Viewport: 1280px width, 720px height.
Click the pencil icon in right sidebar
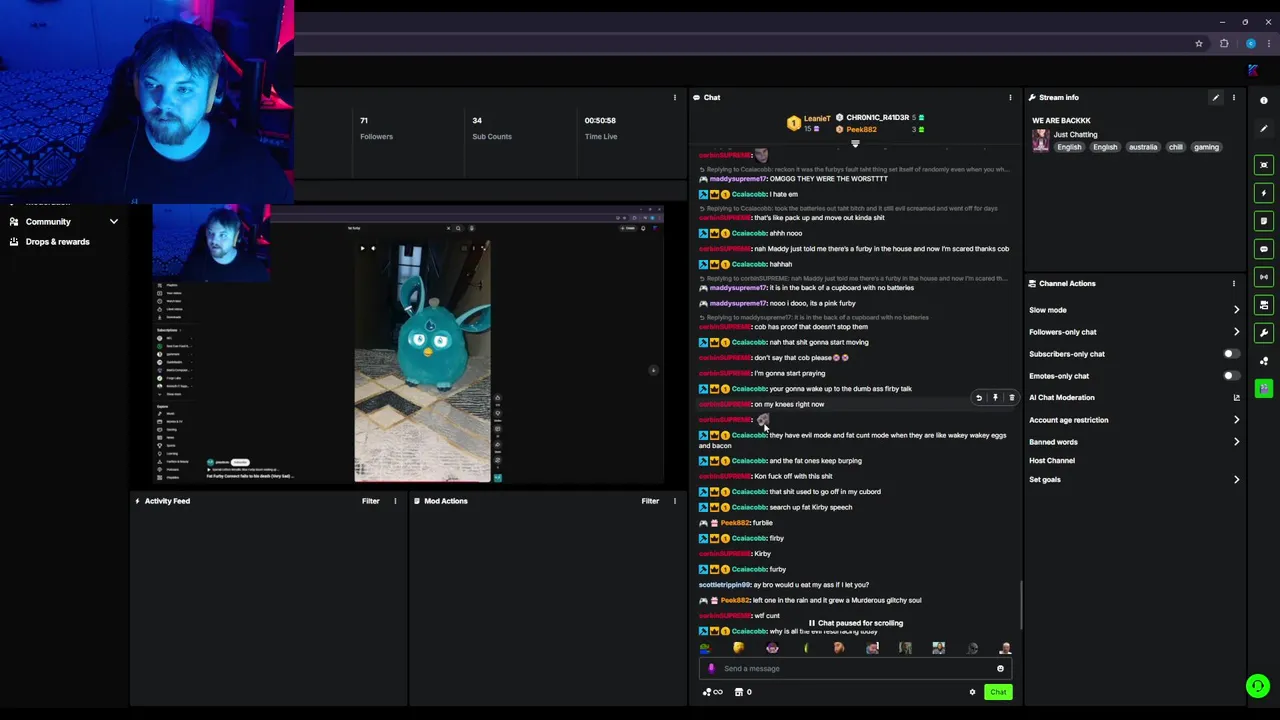coord(1264,129)
